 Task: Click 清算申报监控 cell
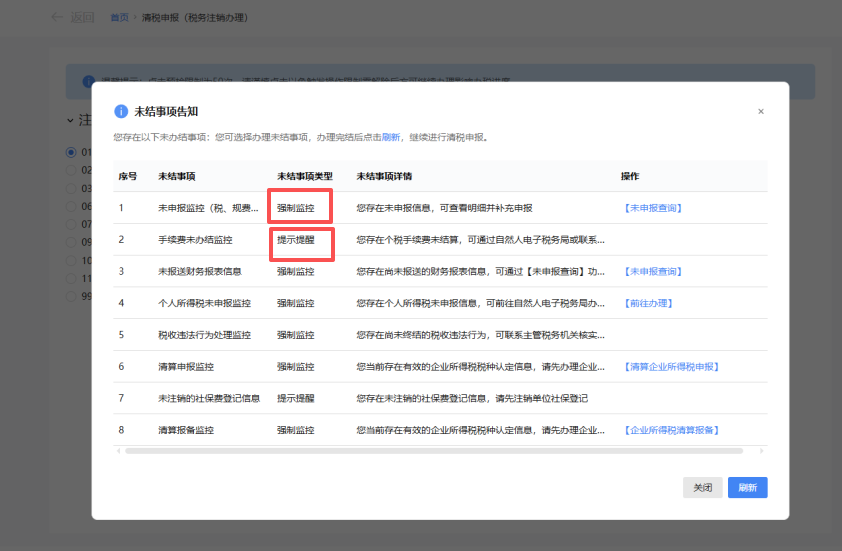(186, 367)
